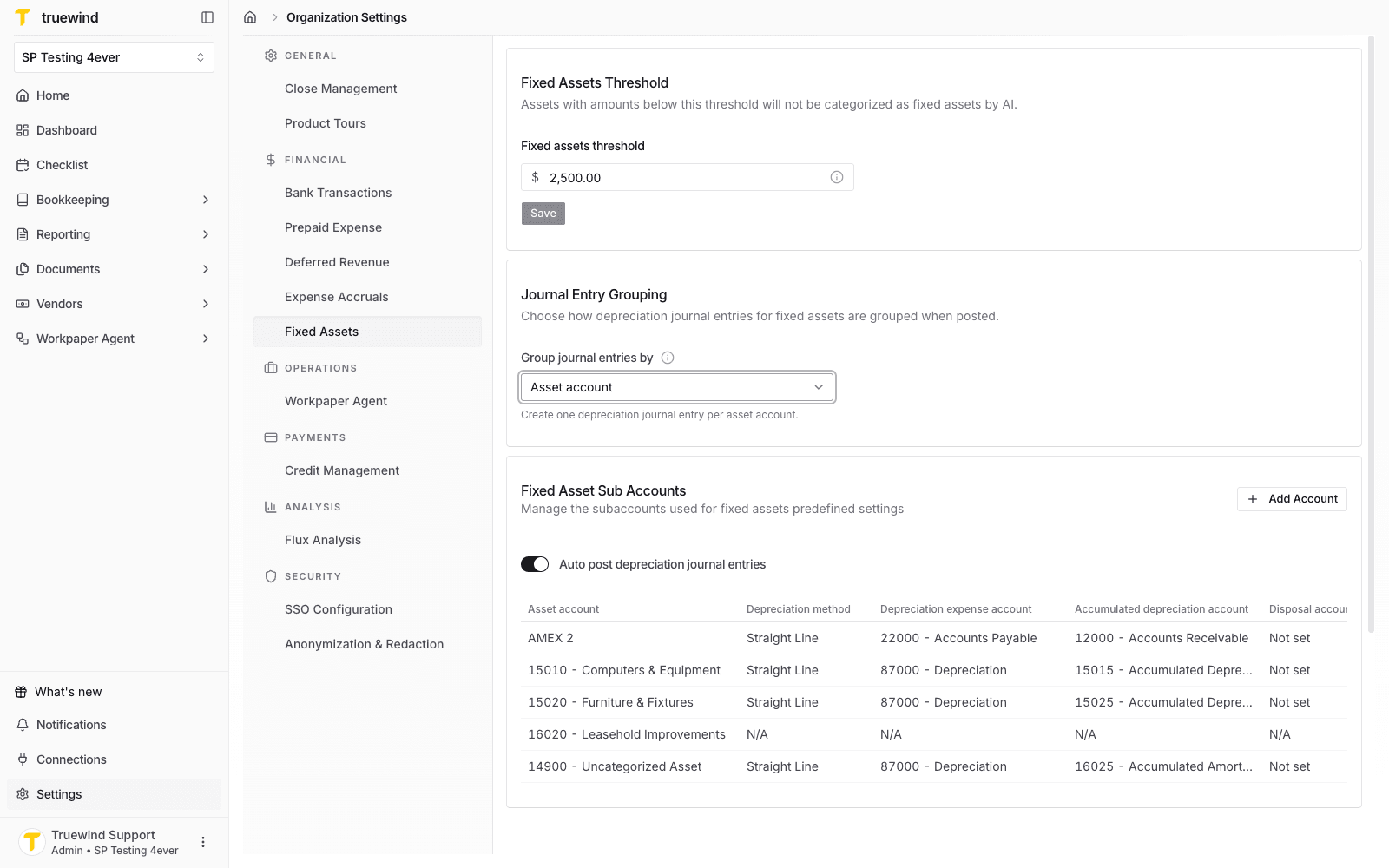Open Prepaid Expense settings

367,227
